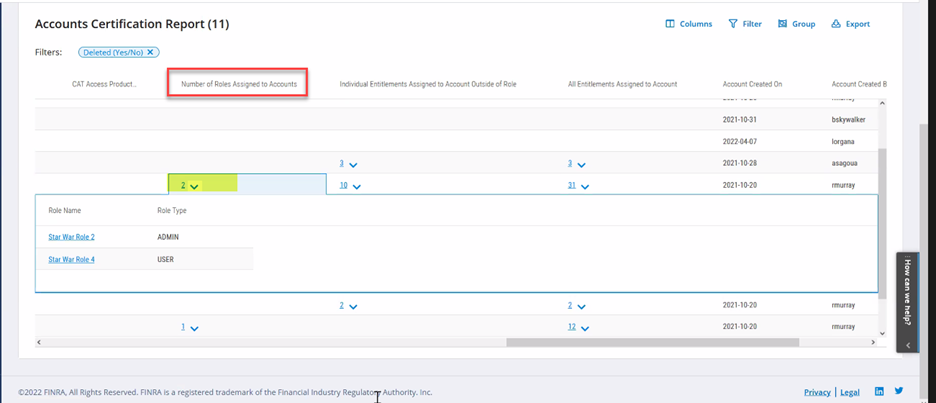Screen dimensions: 936x403
Task: Click the Legal footer link
Action: tap(850, 393)
